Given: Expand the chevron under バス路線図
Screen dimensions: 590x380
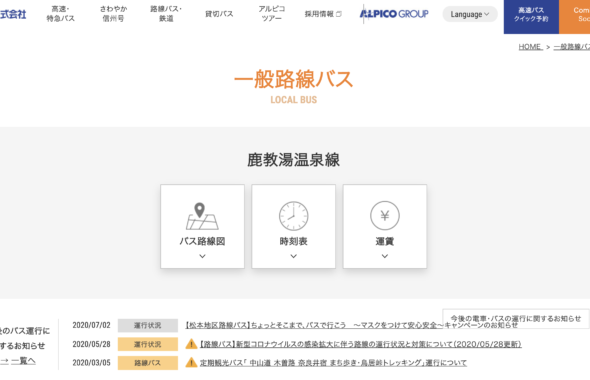Looking at the screenshot, I should pos(202,256).
